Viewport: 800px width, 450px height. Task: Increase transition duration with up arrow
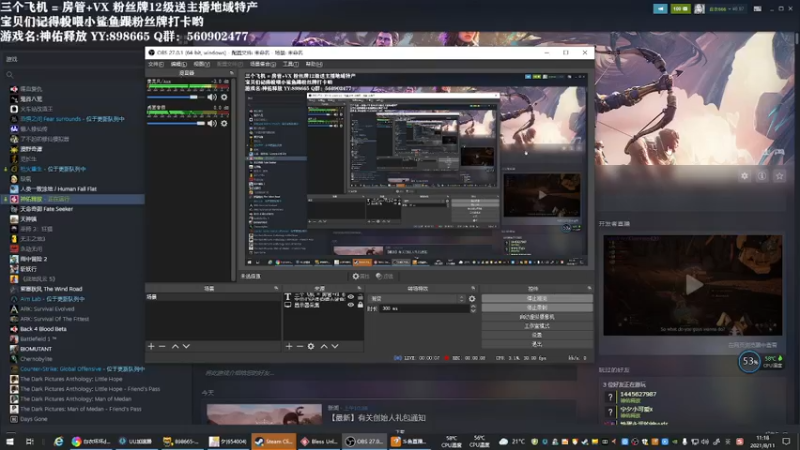473,307
